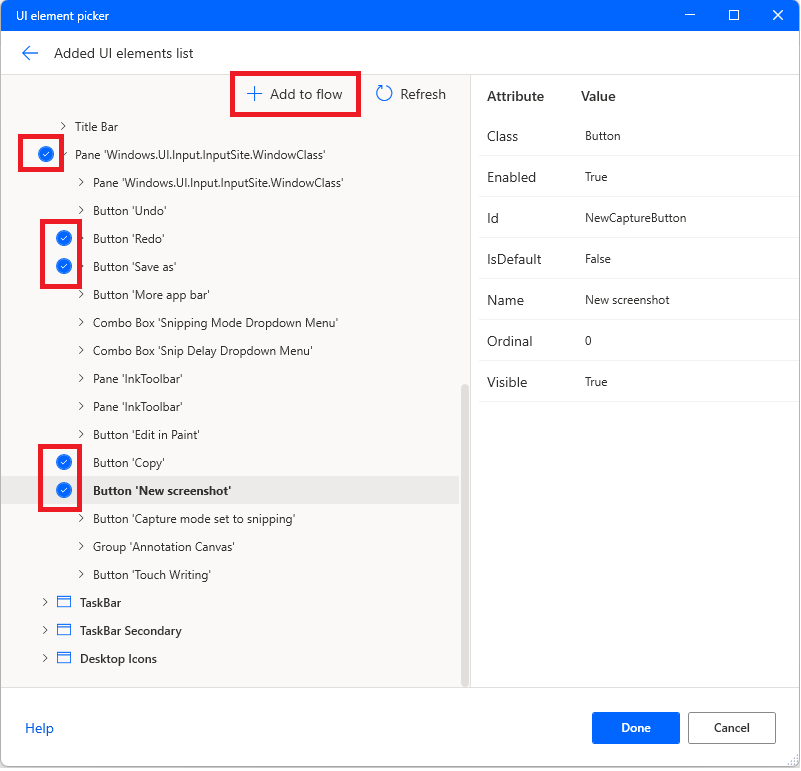The image size is (801, 771).
Task: Click the Desktop Icons window icon
Action: pyautogui.click(x=64, y=659)
